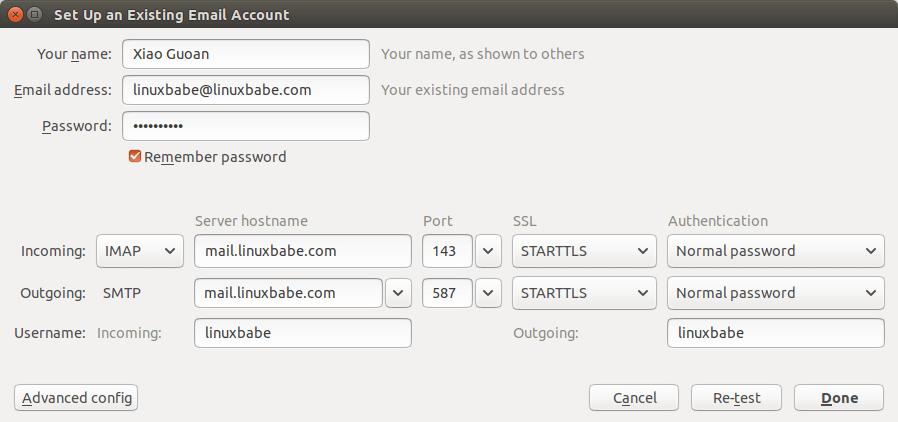Open outgoing Authentication Normal password dropdown

775,293
